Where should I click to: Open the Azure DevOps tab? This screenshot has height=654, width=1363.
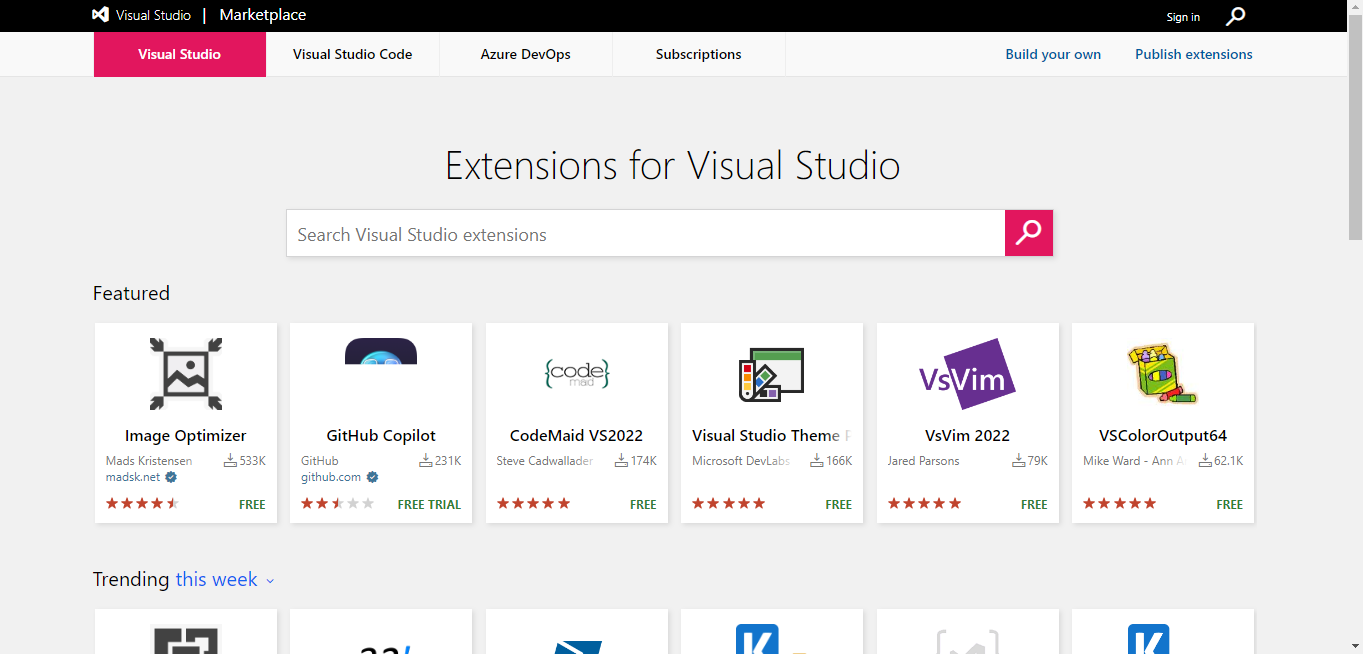[x=526, y=54]
